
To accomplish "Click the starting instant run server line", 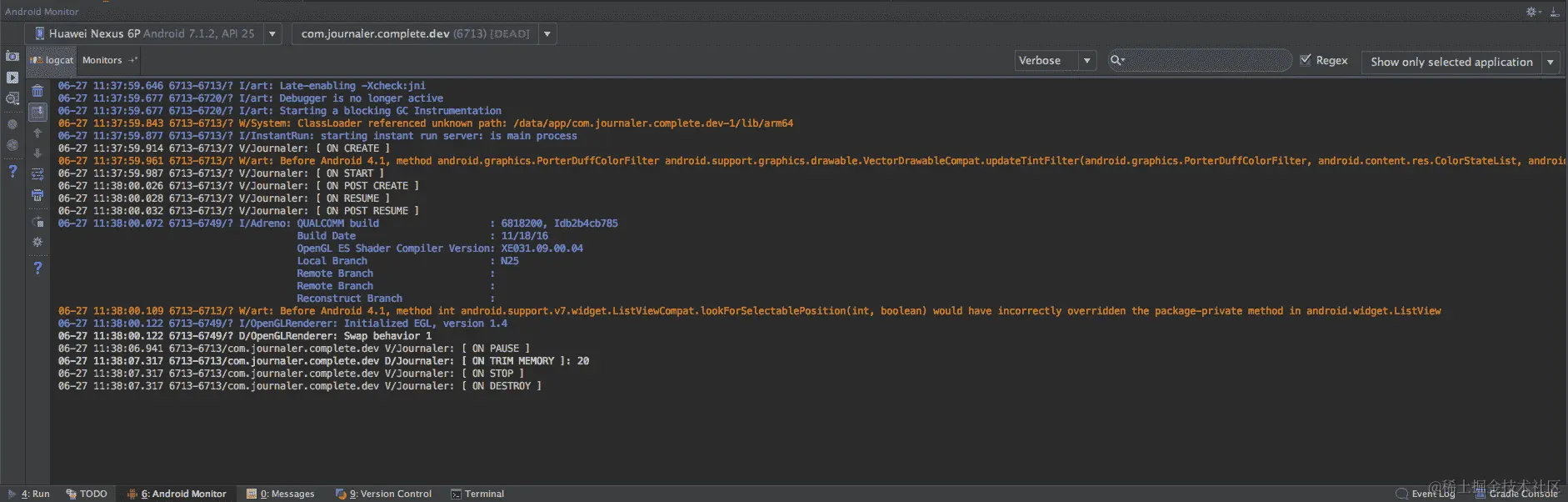I will click(317, 136).
